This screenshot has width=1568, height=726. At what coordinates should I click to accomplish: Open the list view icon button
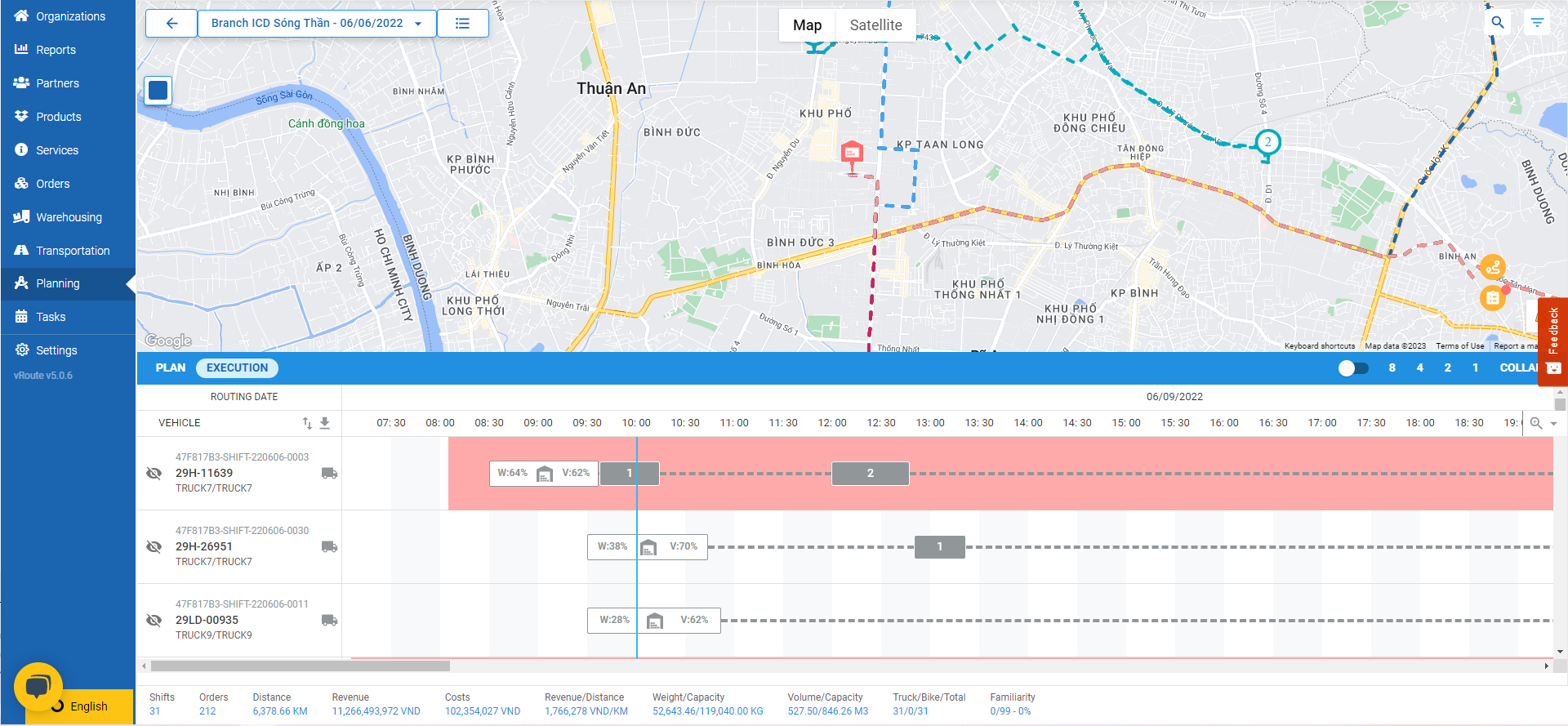point(462,24)
